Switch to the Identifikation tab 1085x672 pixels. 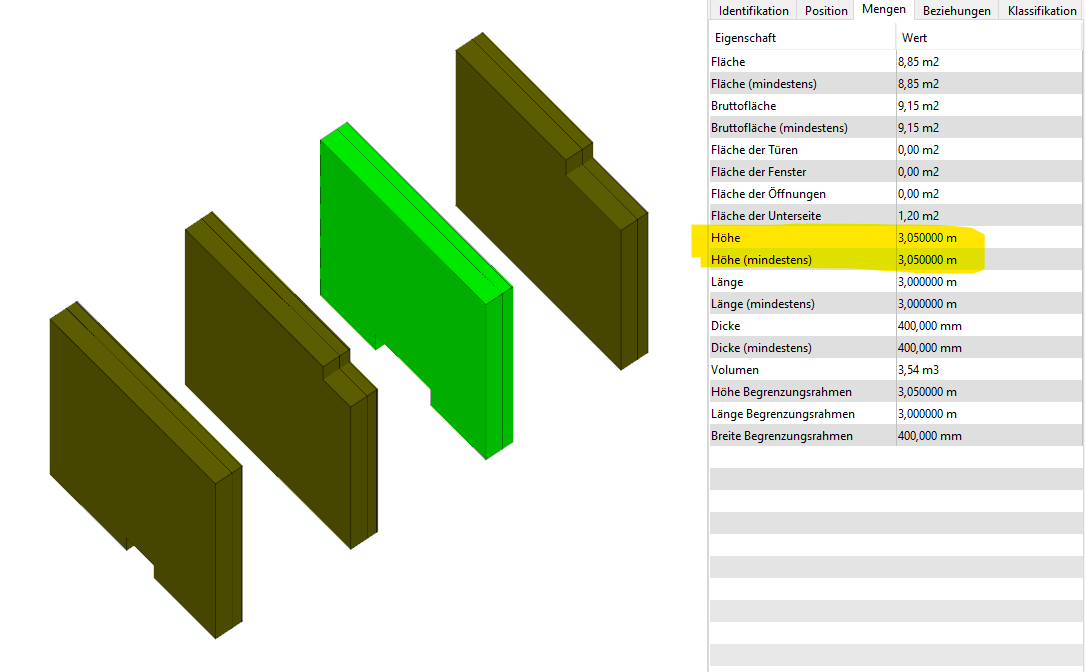pyautogui.click(x=753, y=10)
